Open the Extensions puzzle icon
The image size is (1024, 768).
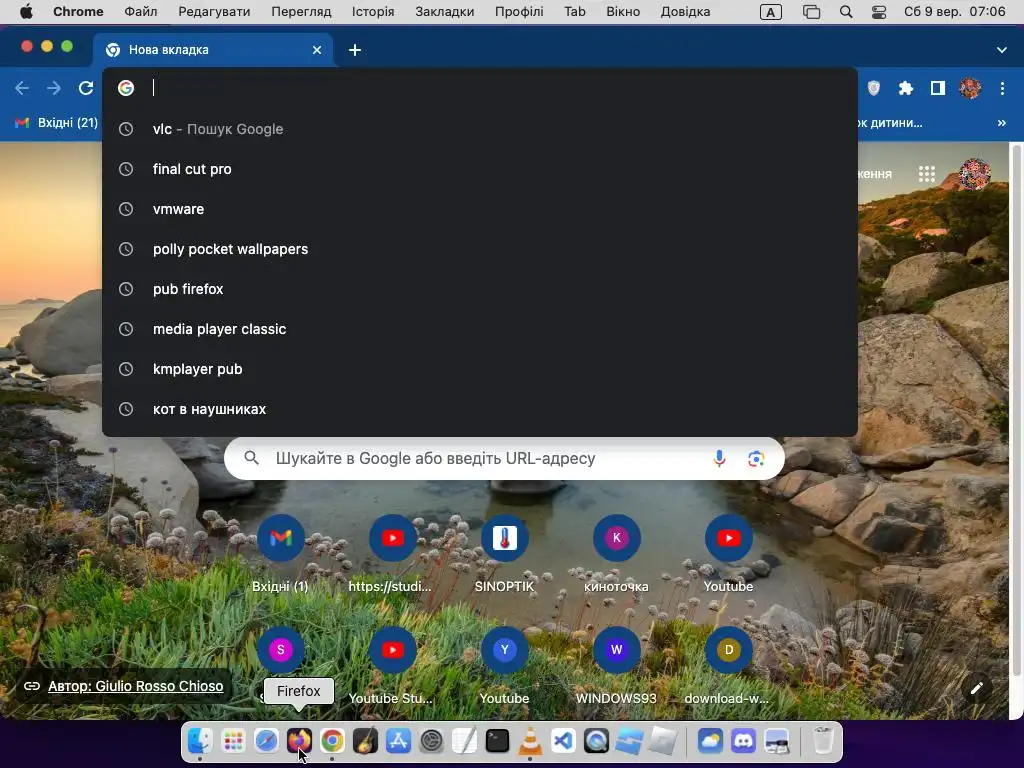905,88
